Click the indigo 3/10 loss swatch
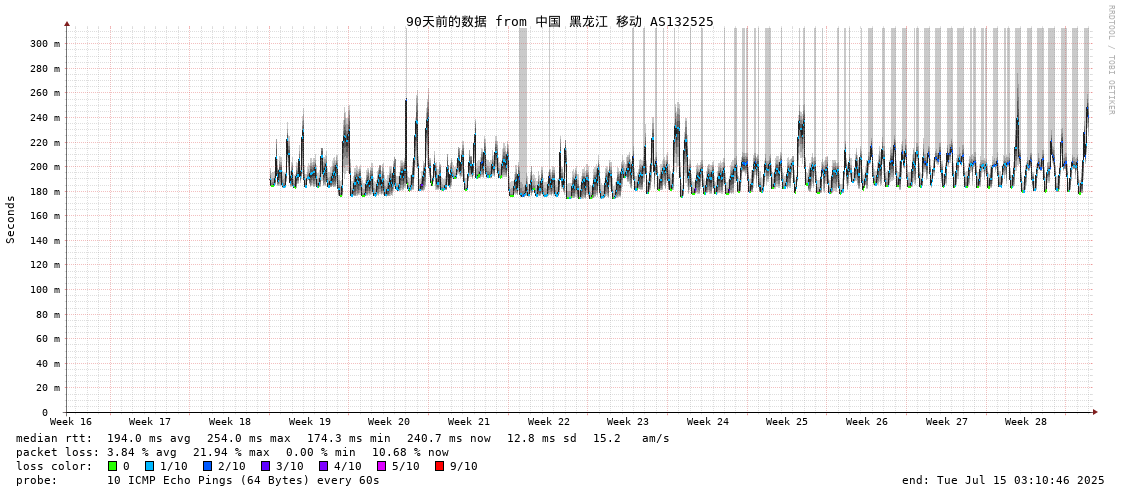 (265, 466)
